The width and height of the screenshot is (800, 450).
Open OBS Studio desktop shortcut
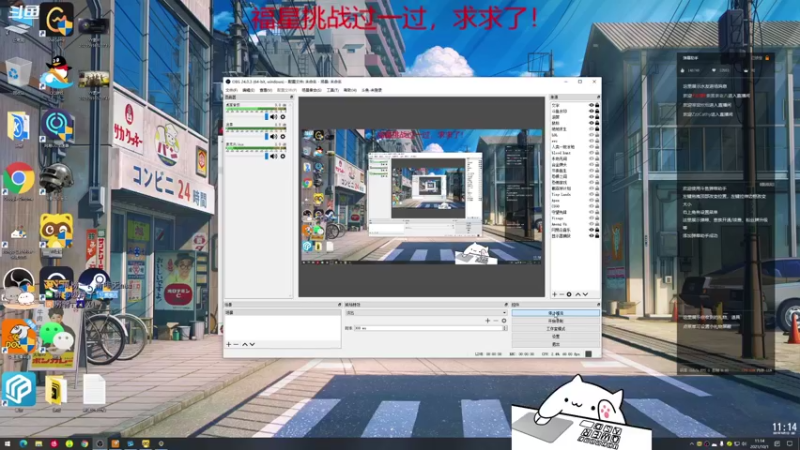click(19, 285)
